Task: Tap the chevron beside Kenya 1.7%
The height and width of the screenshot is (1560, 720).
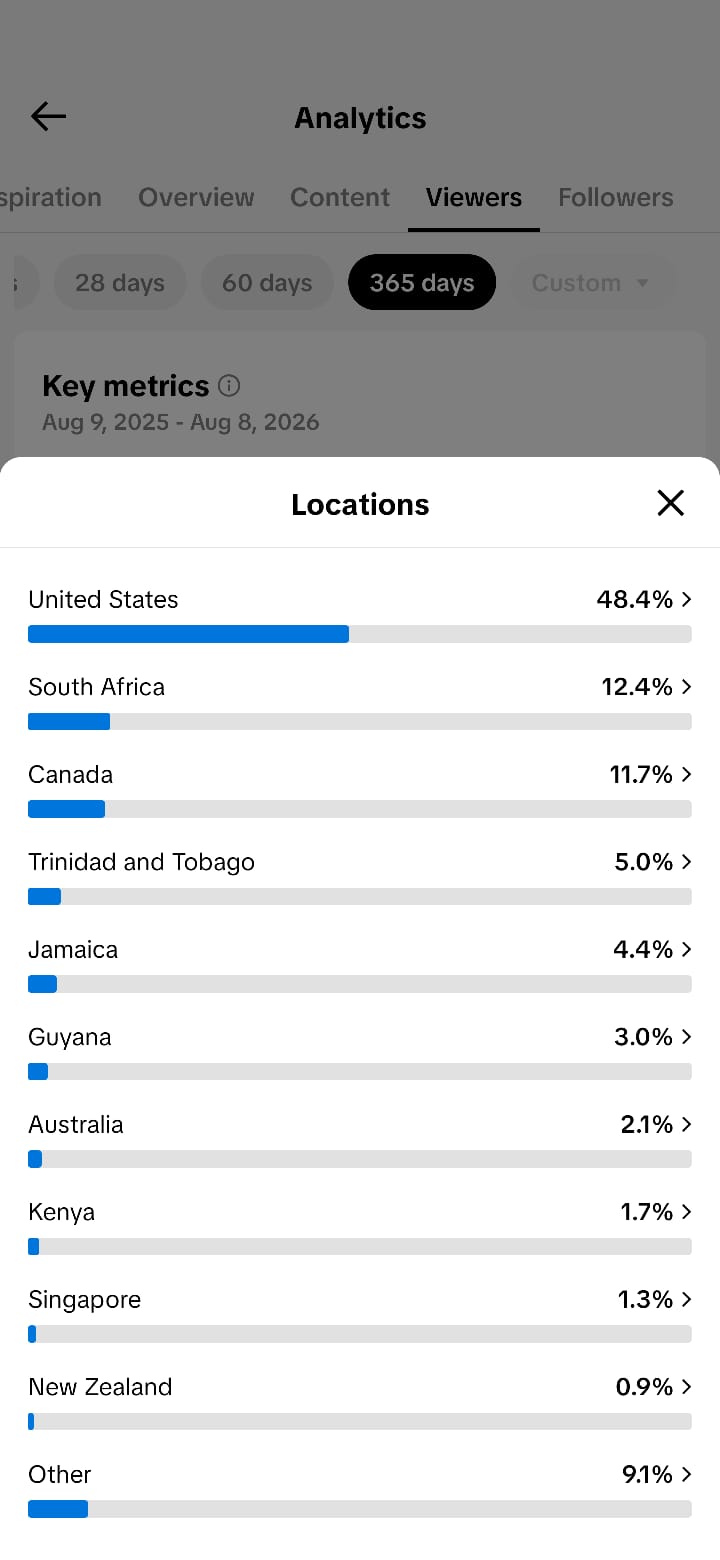Action: point(686,1212)
